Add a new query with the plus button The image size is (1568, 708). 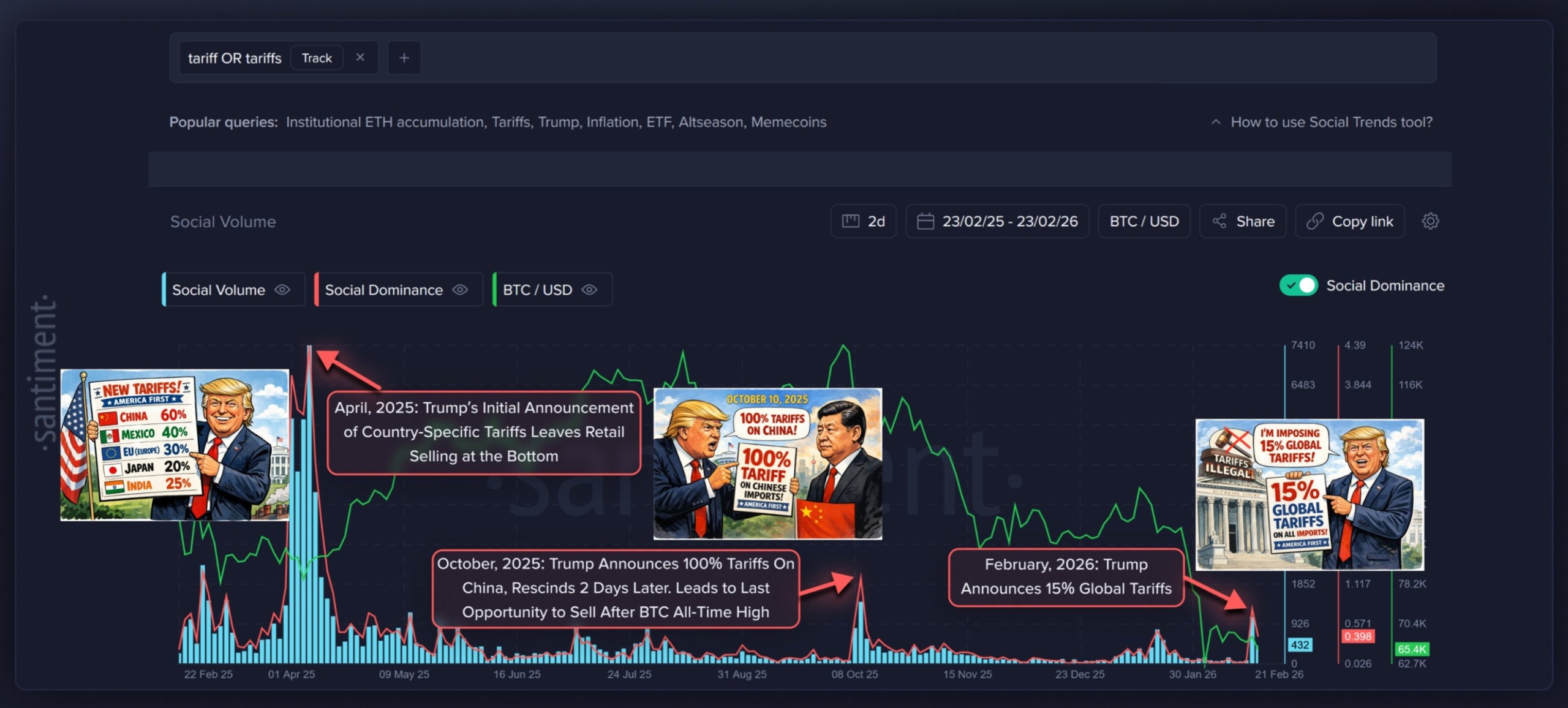click(404, 57)
